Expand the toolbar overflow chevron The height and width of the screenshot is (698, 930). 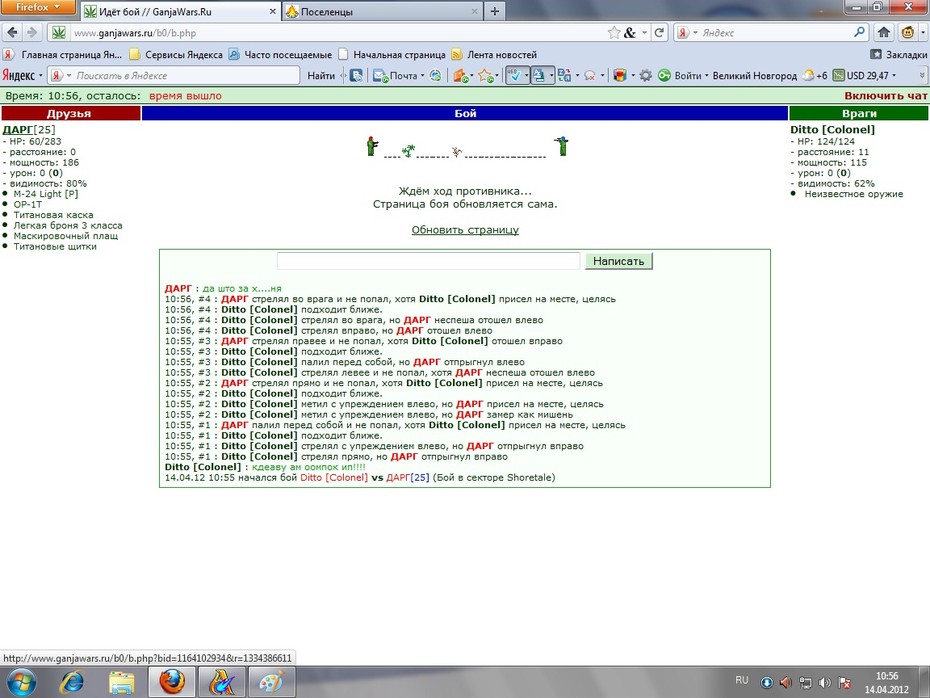pos(922,75)
